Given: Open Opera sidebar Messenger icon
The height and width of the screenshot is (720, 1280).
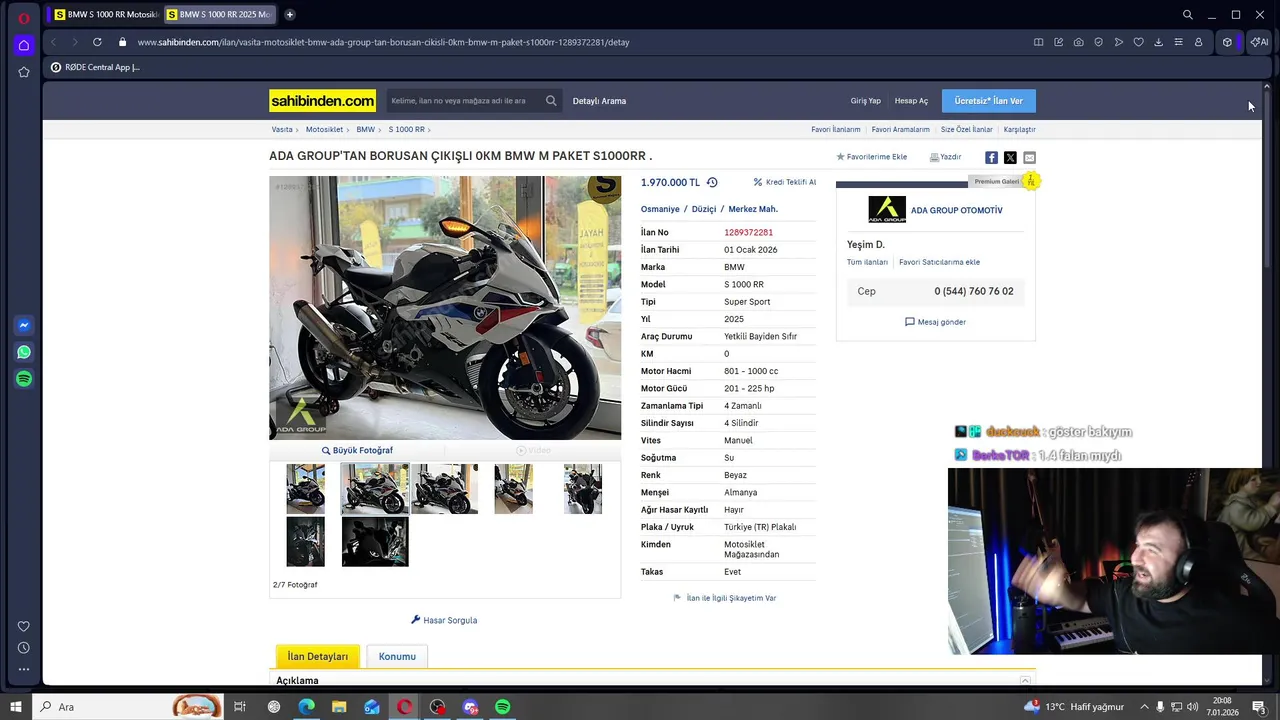Looking at the screenshot, I should coord(24,325).
